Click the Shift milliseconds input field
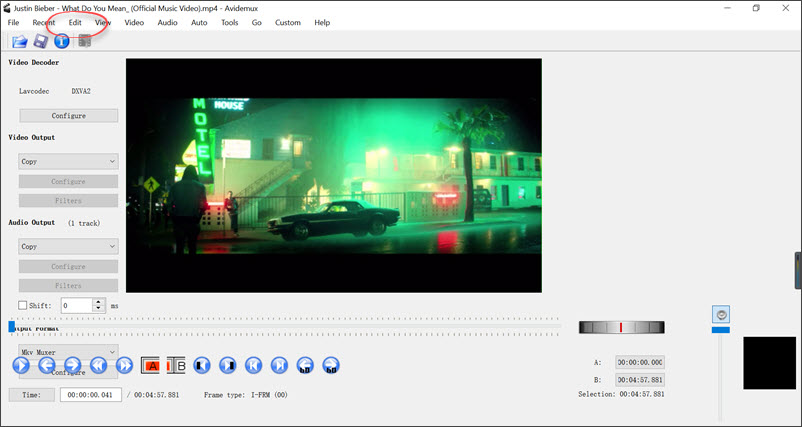This screenshot has height=427, width=802. click(77, 306)
